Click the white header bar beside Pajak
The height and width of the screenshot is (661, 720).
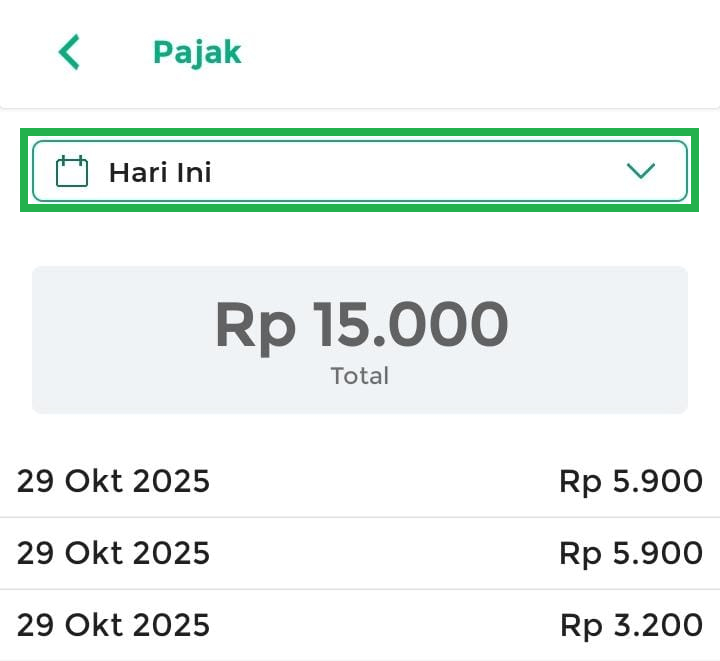[480, 52]
